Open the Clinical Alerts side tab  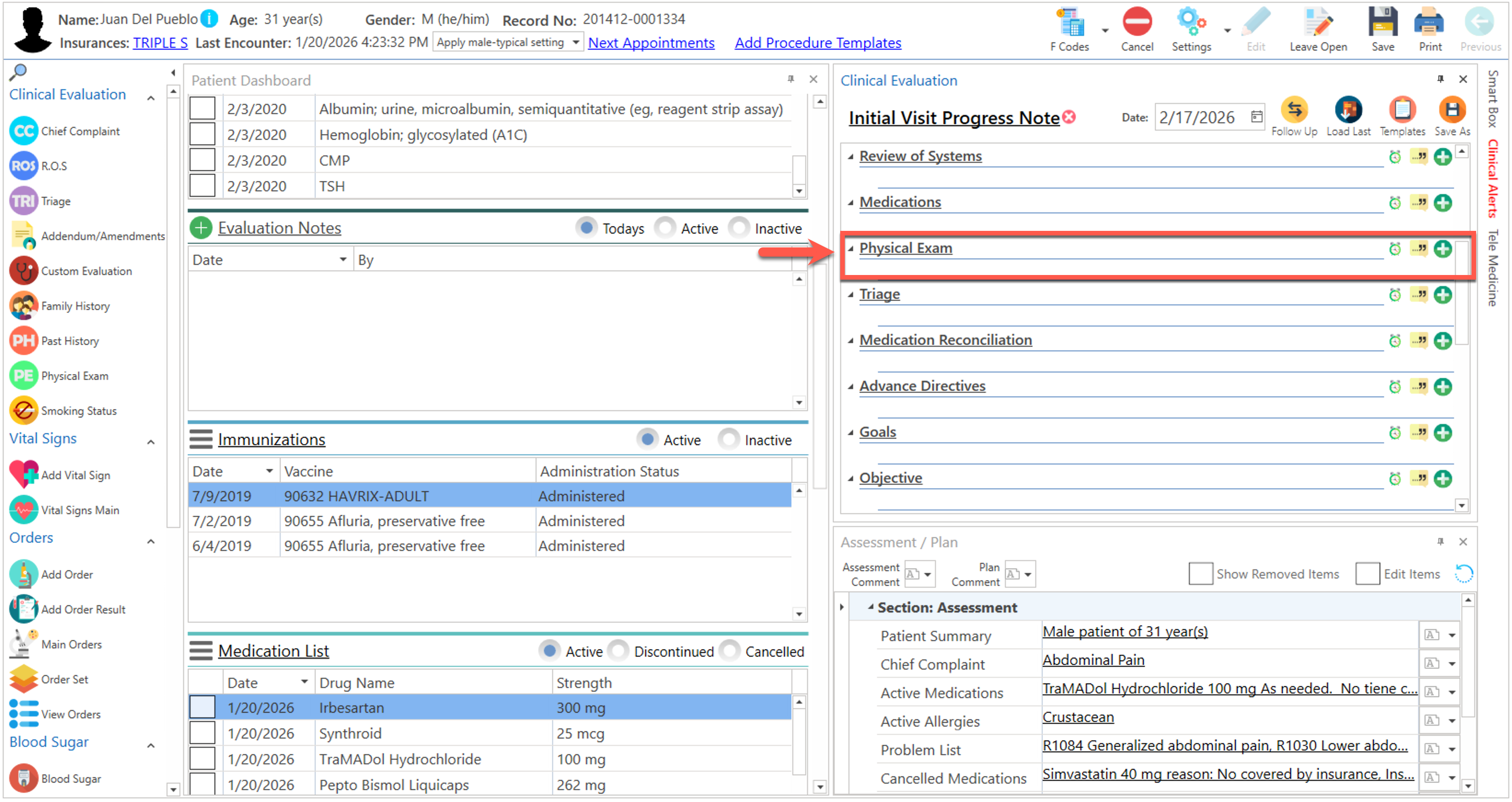(1493, 178)
